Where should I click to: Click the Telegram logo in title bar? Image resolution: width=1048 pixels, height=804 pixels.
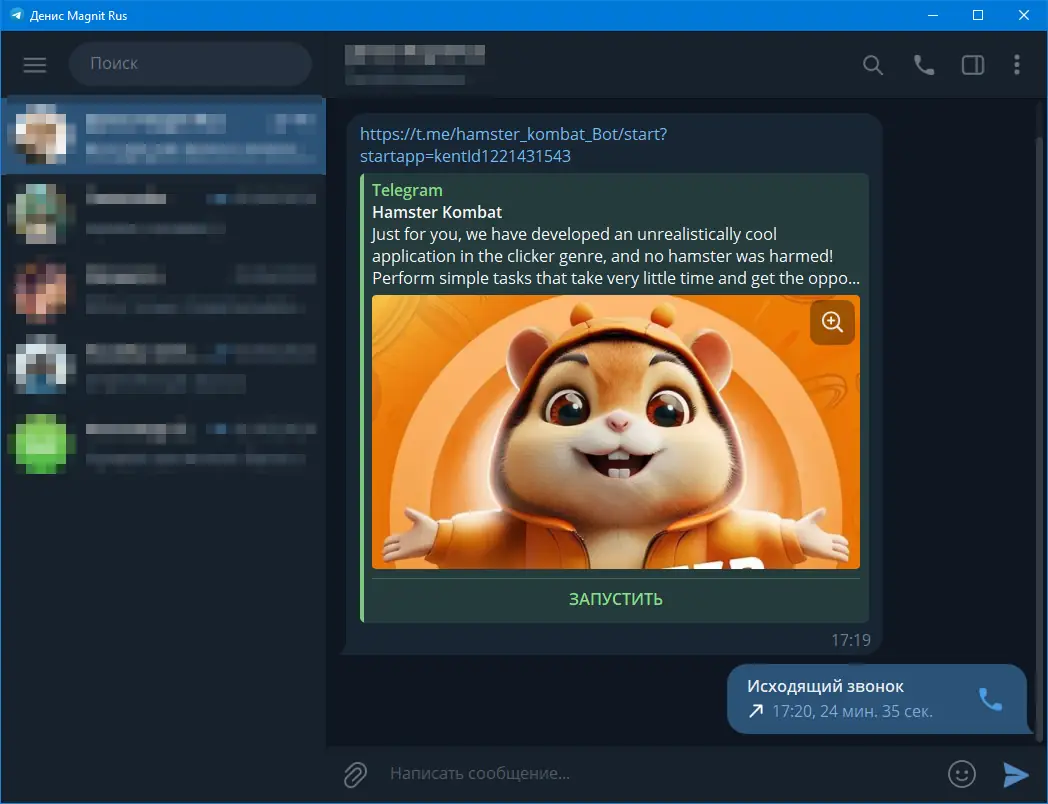click(x=16, y=15)
